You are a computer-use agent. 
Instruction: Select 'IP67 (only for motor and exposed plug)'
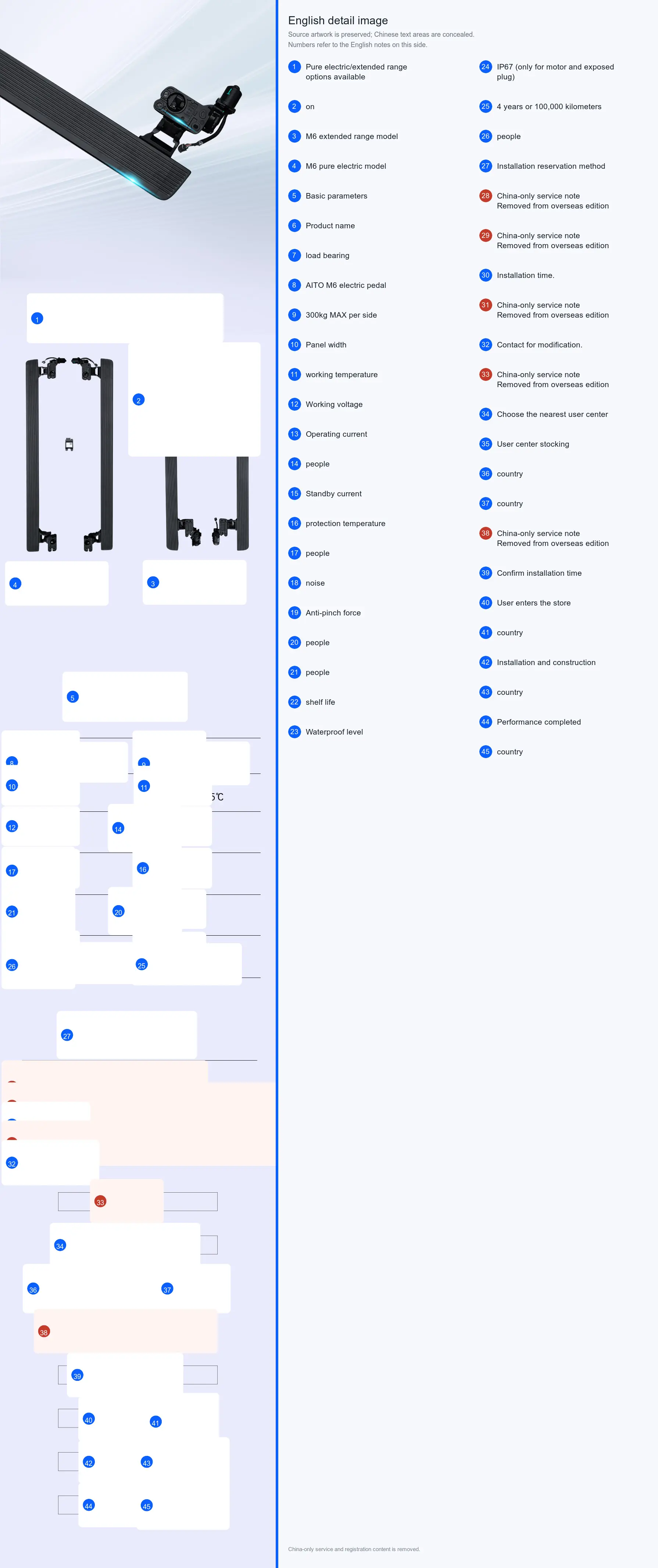555,72
